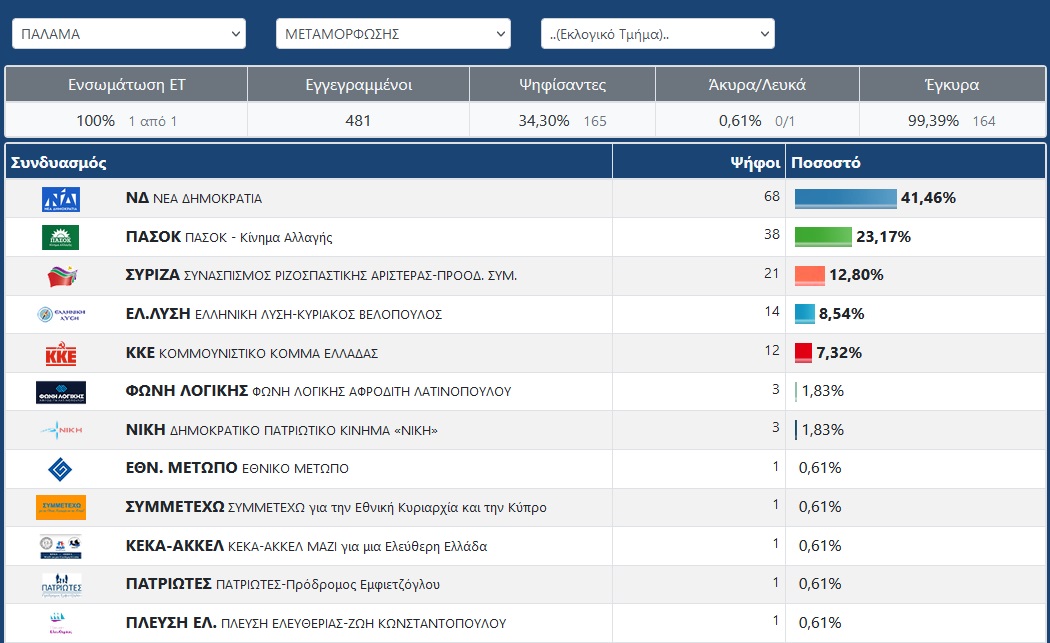1050x643 pixels.
Task: Click the 100% integration value
Action: point(95,121)
